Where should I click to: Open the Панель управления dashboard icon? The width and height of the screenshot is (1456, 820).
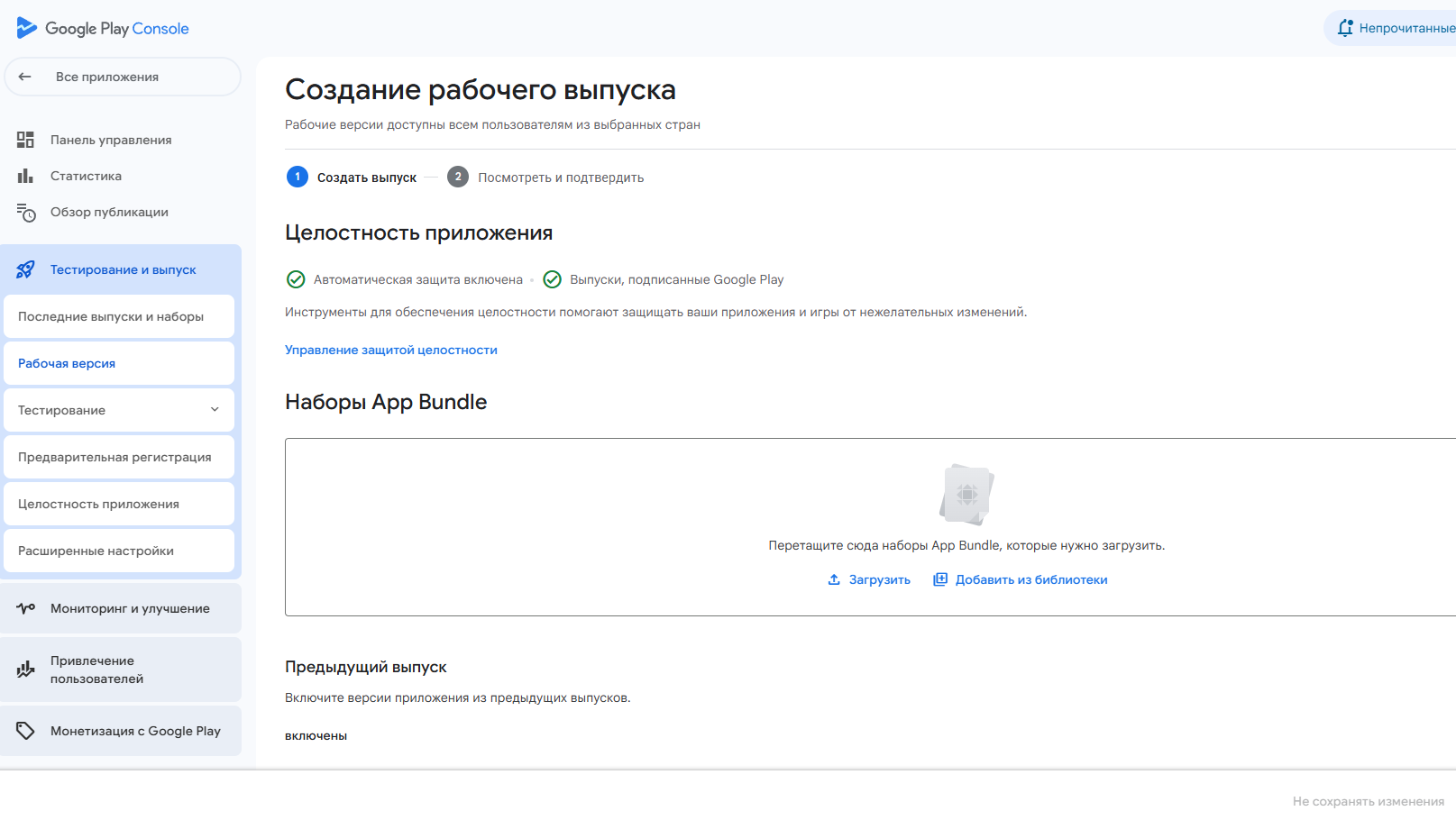(25, 140)
